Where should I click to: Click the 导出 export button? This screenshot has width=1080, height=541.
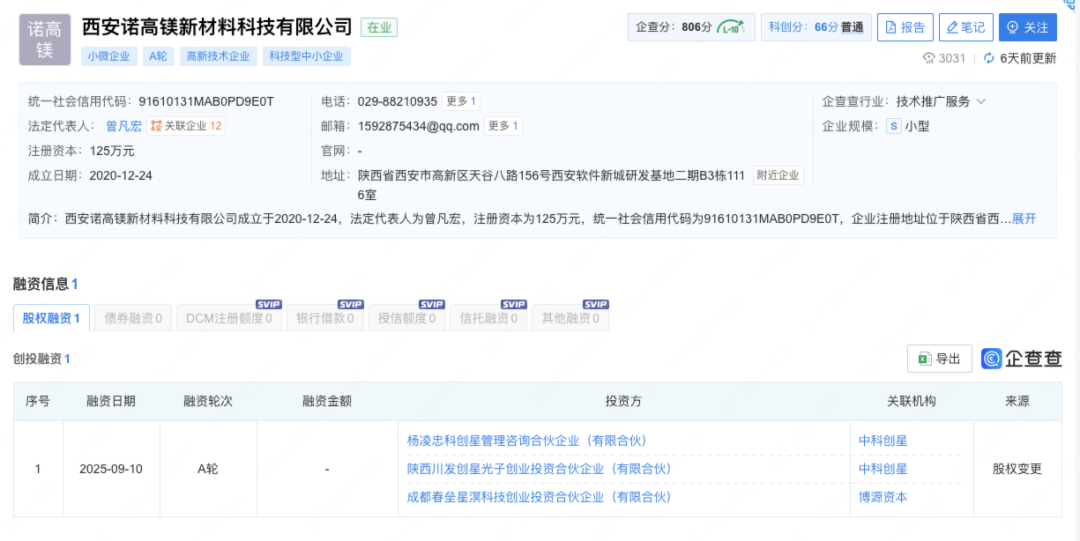click(x=939, y=359)
